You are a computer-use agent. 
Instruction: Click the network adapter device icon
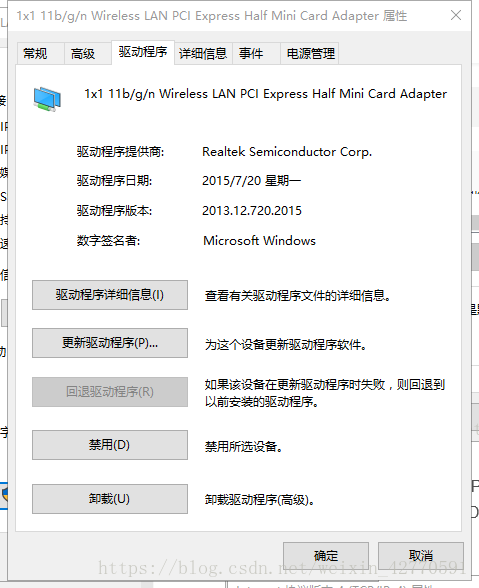click(x=47, y=99)
